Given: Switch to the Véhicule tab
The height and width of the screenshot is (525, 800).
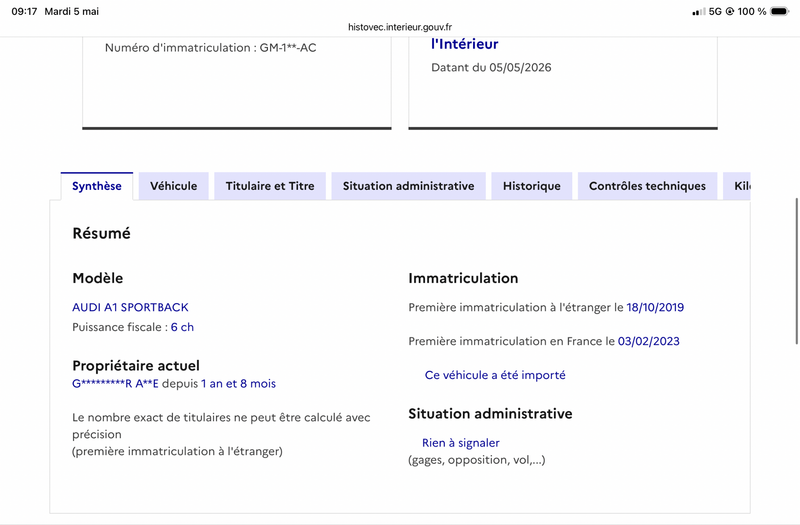Looking at the screenshot, I should coord(173,186).
